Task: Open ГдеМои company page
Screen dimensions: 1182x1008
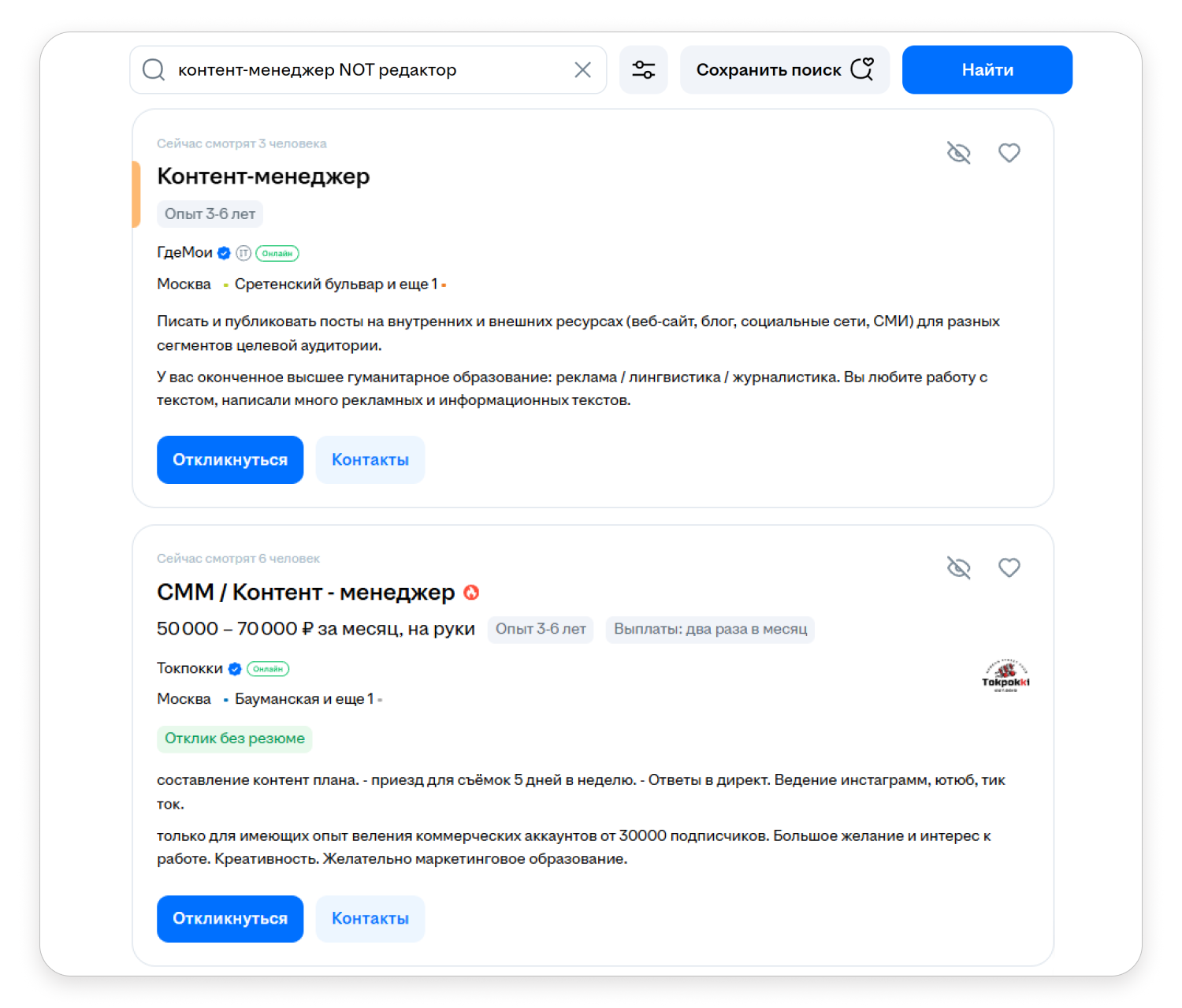Action: coord(184,253)
